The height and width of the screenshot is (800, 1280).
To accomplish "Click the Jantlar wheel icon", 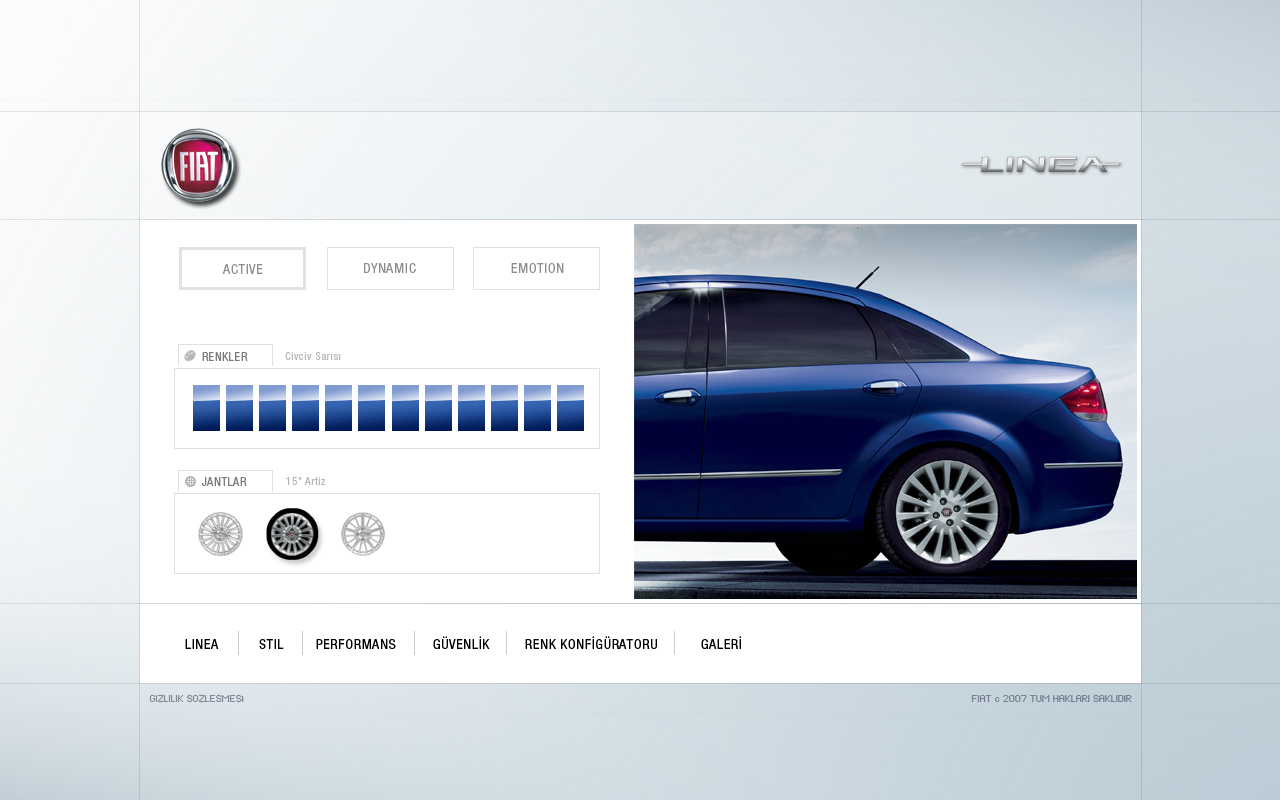I will tap(190, 481).
